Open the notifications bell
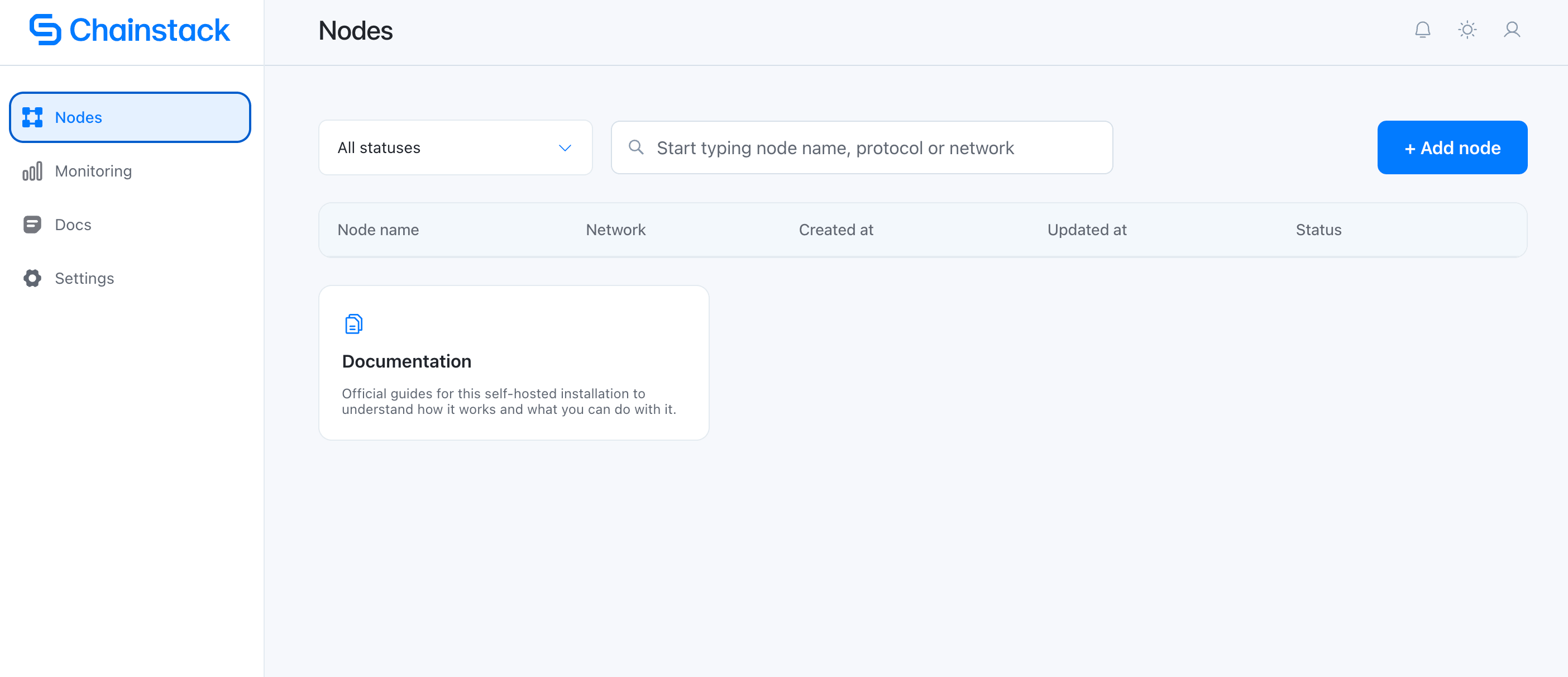The image size is (1568, 677). tap(1422, 30)
